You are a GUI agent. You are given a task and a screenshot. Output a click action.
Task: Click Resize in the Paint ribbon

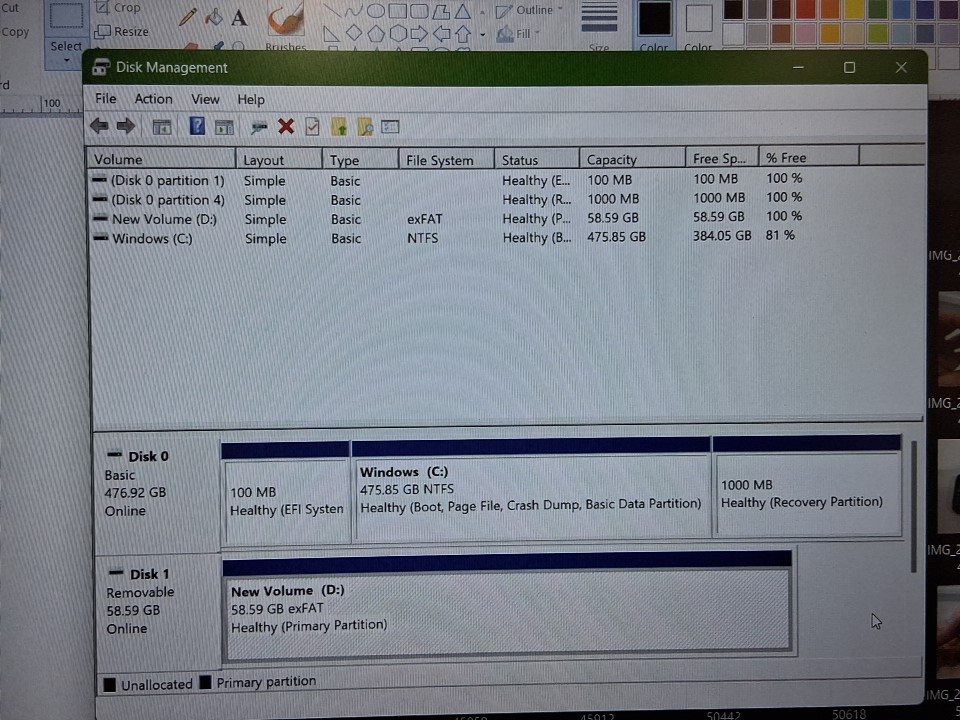click(x=122, y=31)
